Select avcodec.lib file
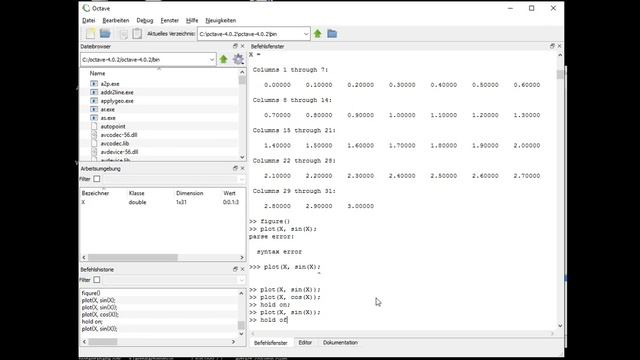This screenshot has height=360, width=640. pos(115,143)
